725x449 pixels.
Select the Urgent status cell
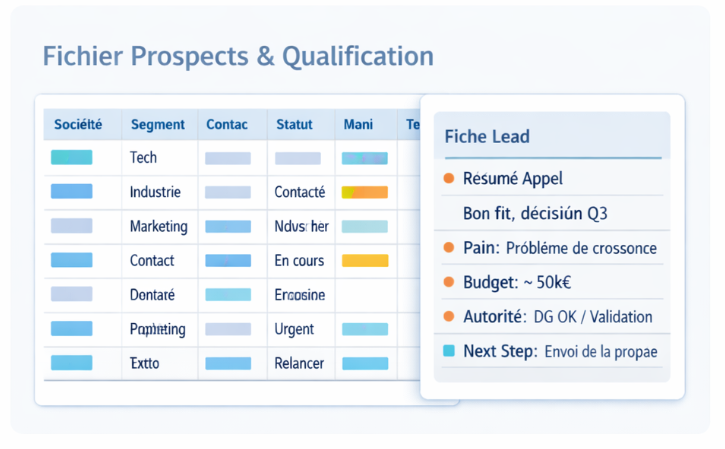point(294,329)
